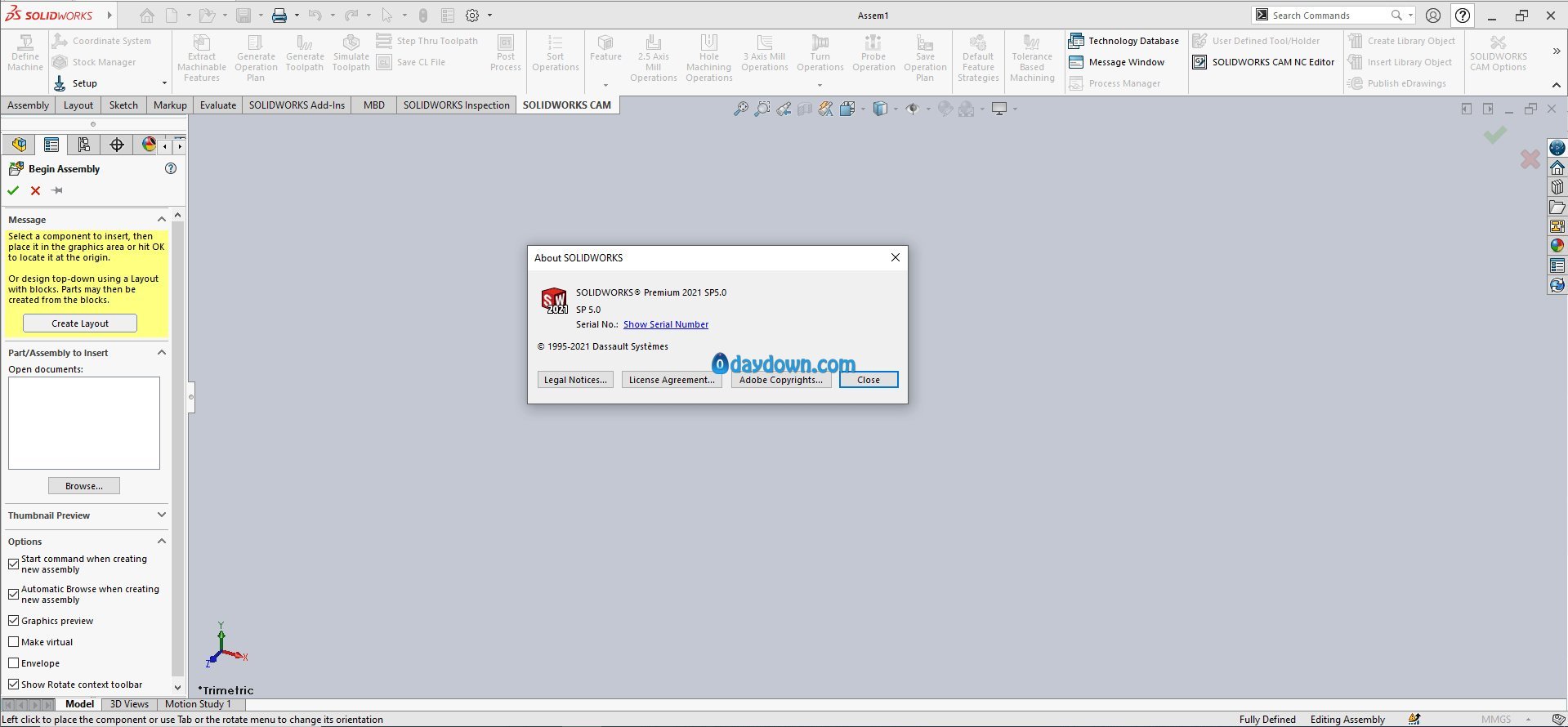The width and height of the screenshot is (1568, 727).
Task: Click the Close button in About SOLIDWORKS
Action: (869, 380)
